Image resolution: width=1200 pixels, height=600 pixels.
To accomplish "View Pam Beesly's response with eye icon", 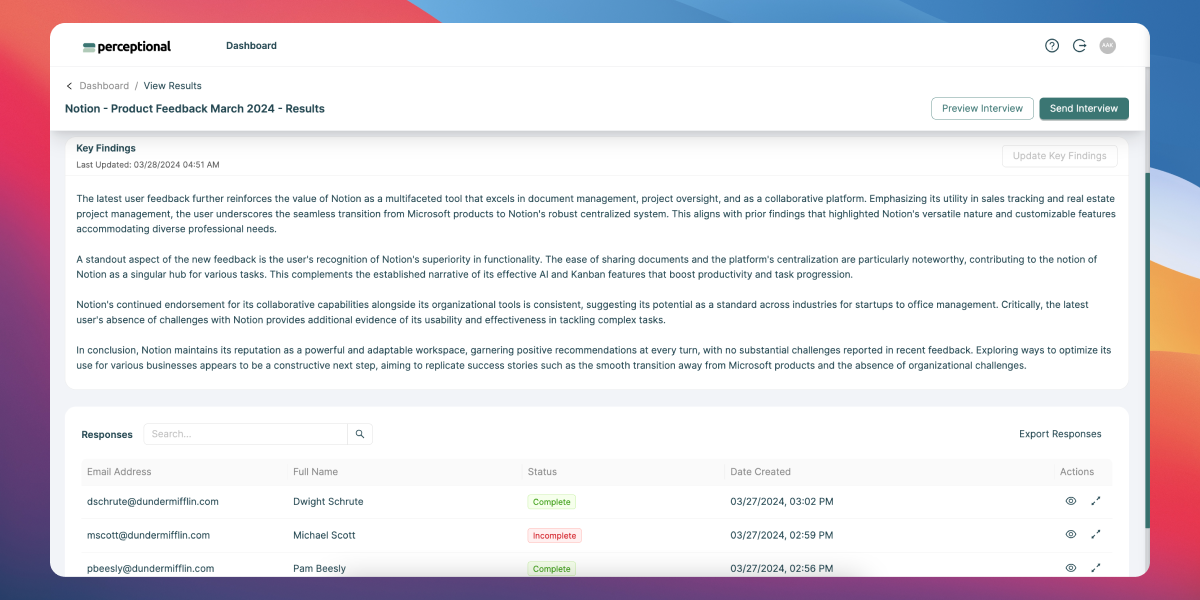I will coord(1071,568).
